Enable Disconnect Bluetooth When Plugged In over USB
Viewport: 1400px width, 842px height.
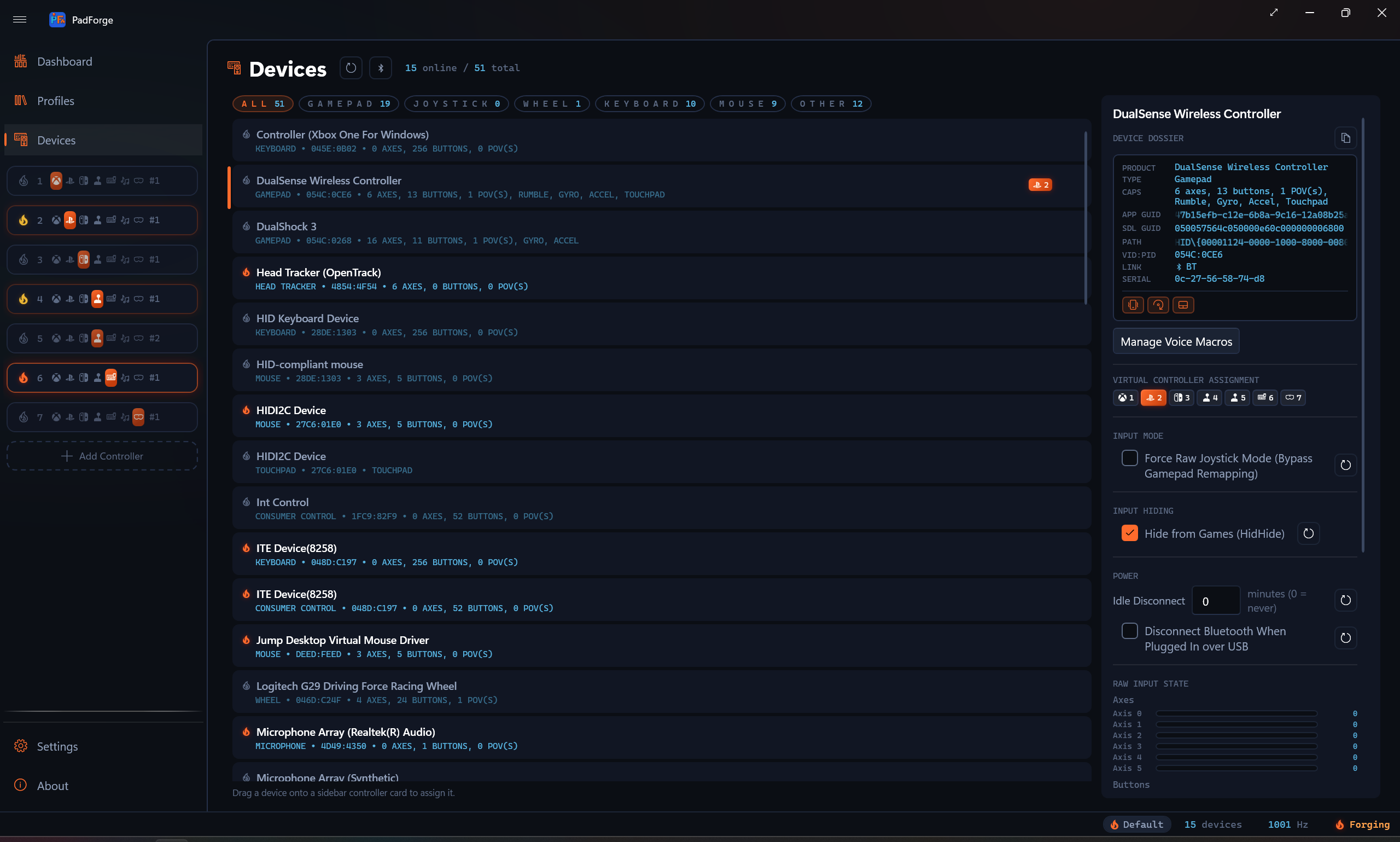tap(1129, 631)
